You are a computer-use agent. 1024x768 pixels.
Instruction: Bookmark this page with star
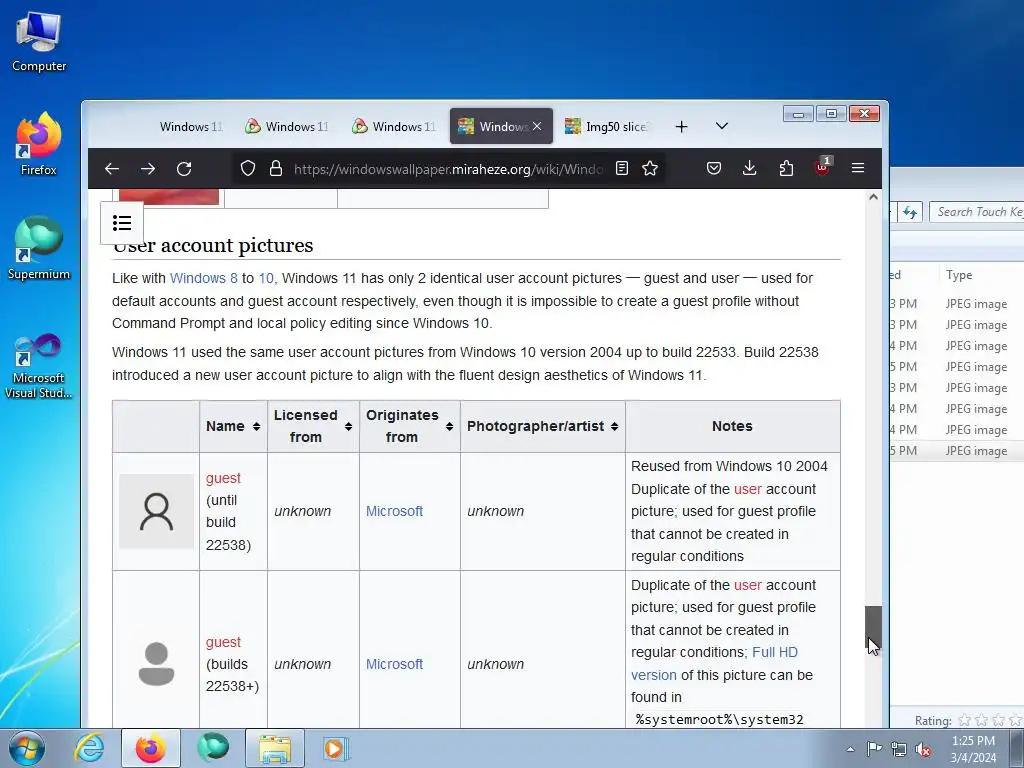click(x=650, y=168)
